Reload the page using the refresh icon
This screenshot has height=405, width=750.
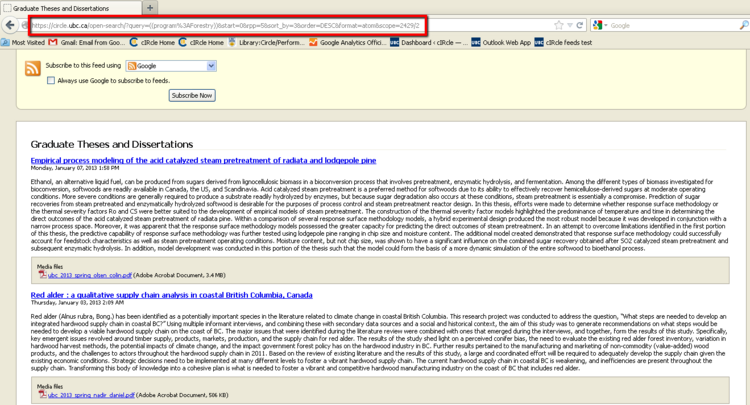click(x=580, y=25)
